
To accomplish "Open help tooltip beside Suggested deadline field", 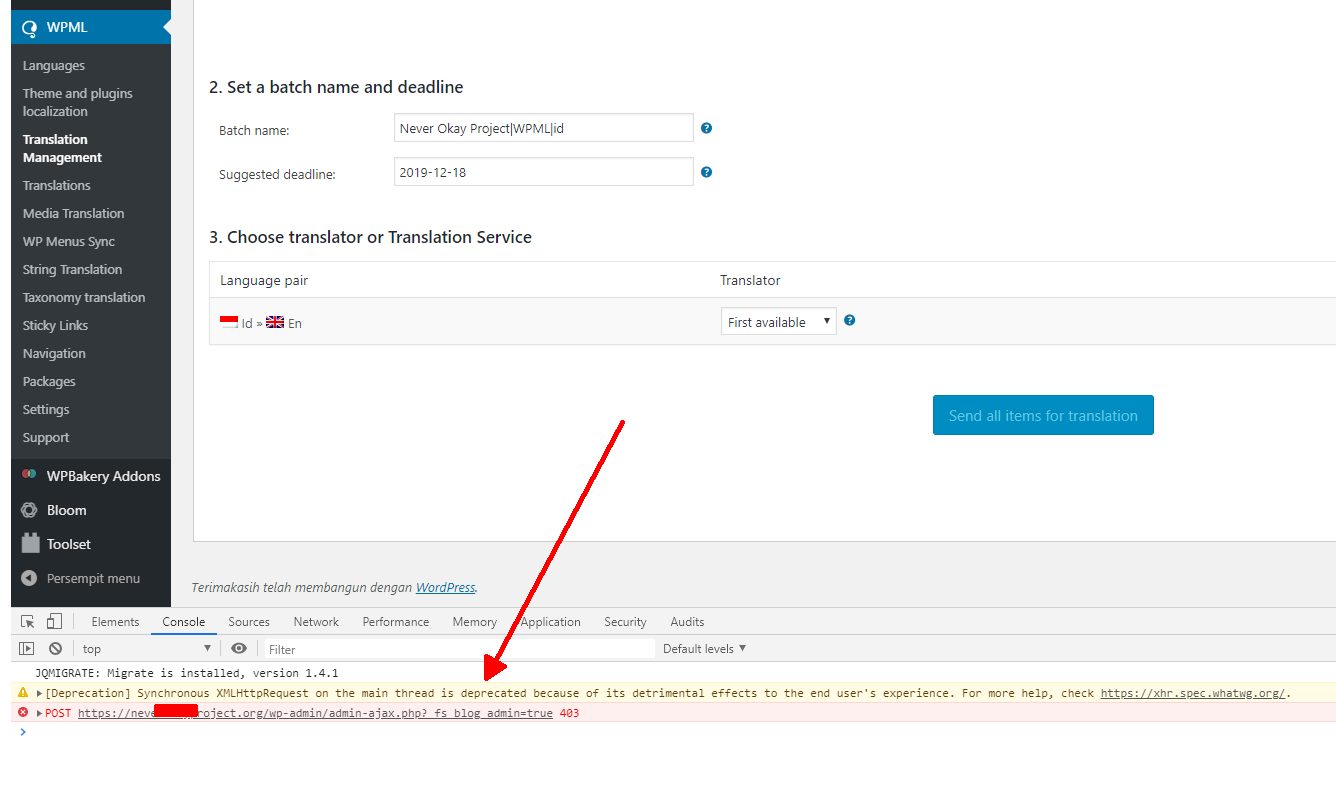I will click(706, 172).
